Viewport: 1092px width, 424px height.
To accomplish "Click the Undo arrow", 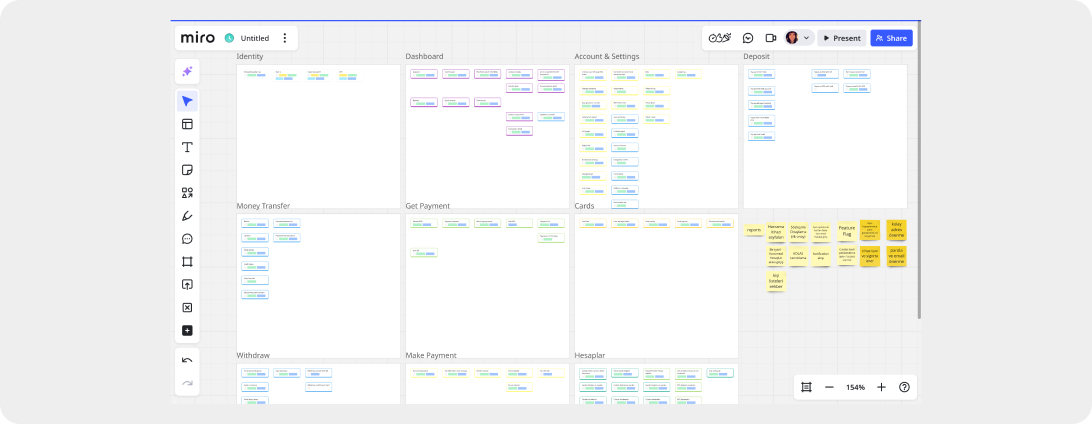I will [x=187, y=360].
